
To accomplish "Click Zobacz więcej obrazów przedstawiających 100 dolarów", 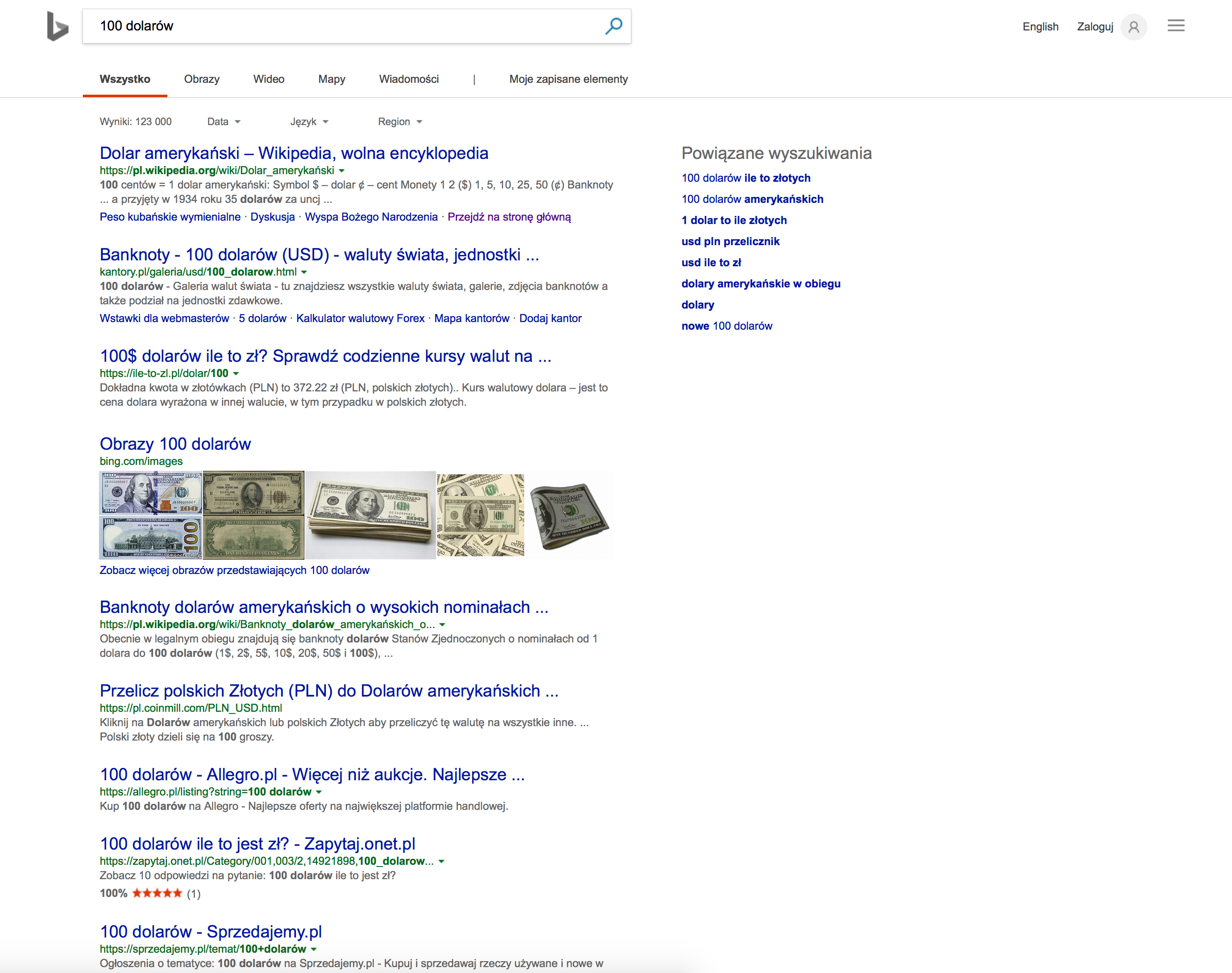I will click(x=234, y=570).
